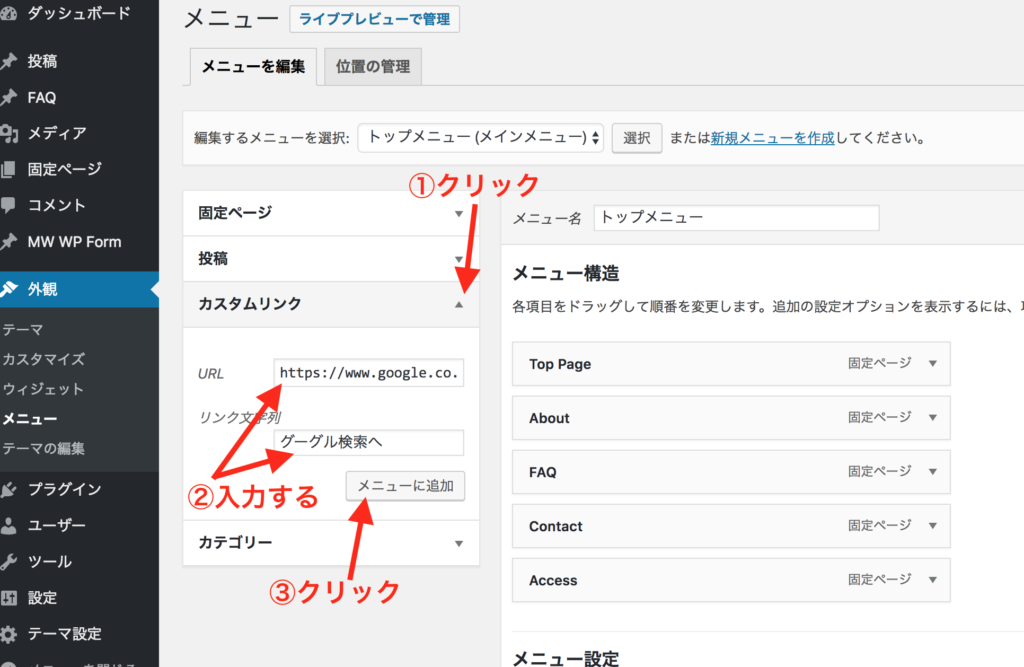This screenshot has height=667, width=1024.
Task: Click the 固定ページ pages icon
Action: pyautogui.click(x=9, y=169)
